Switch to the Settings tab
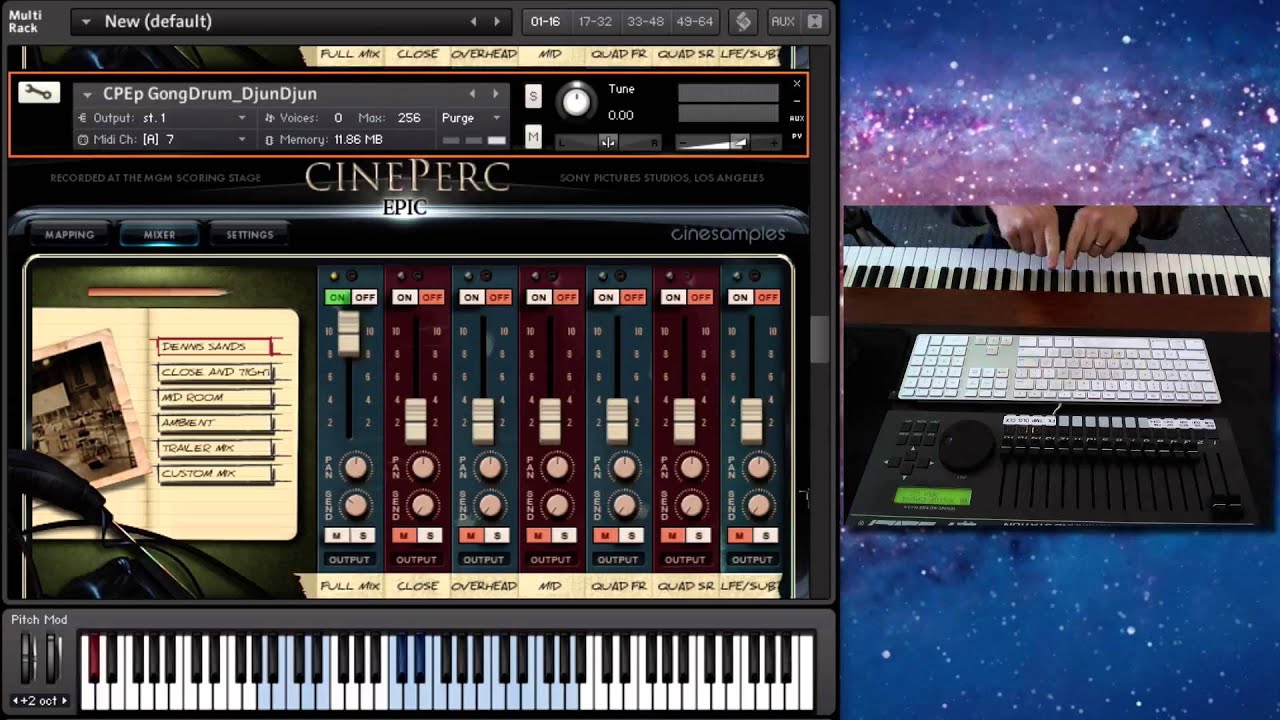This screenshot has height=720, width=1280. click(250, 235)
